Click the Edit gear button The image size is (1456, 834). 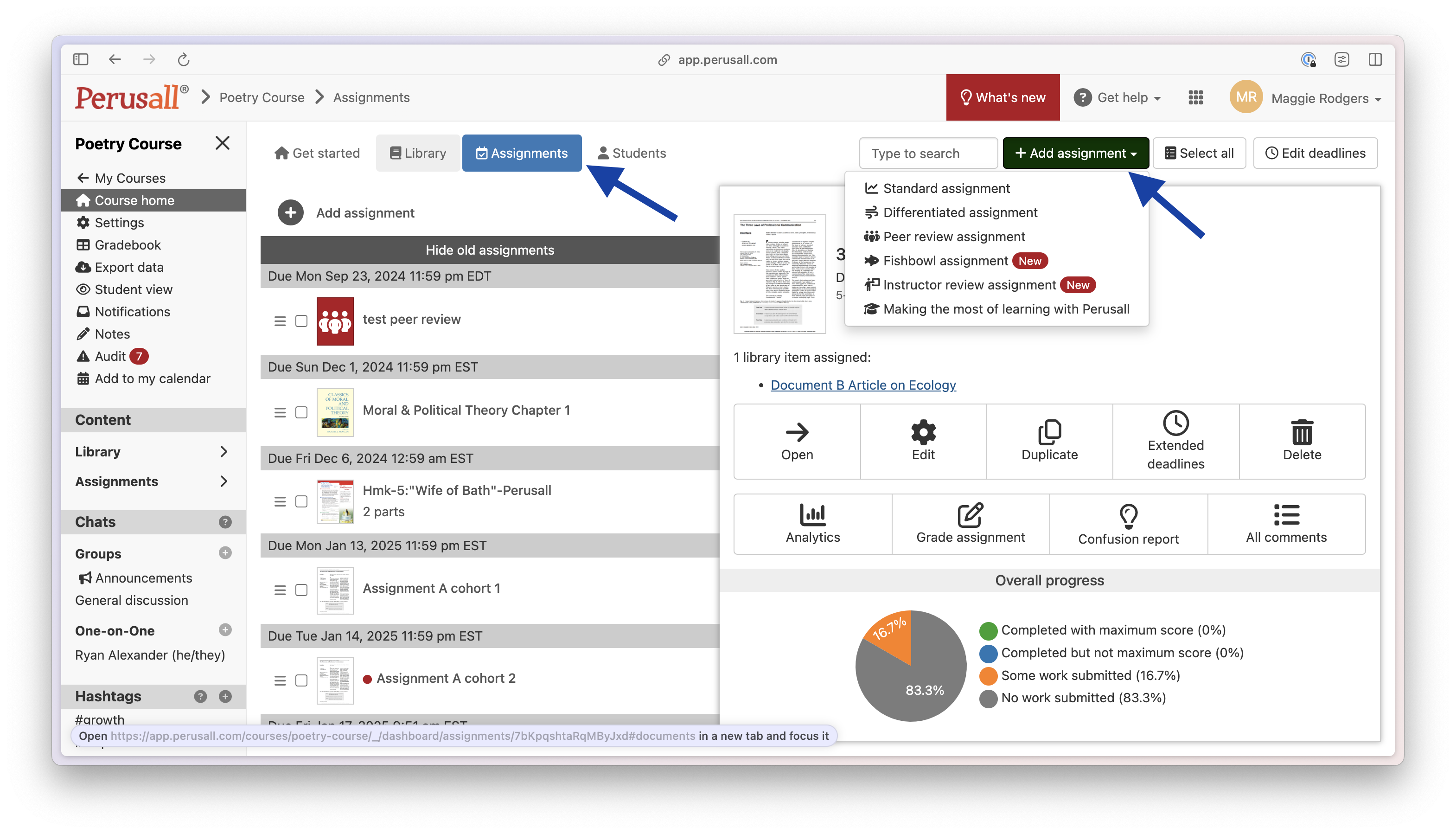(x=923, y=441)
